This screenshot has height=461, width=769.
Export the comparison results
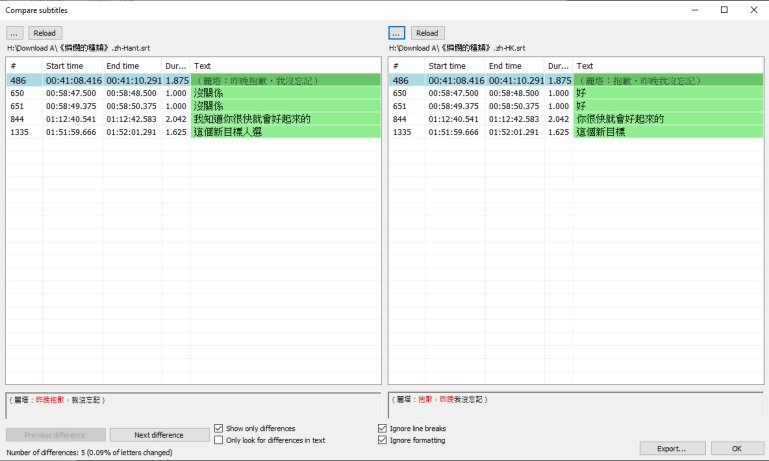point(672,448)
